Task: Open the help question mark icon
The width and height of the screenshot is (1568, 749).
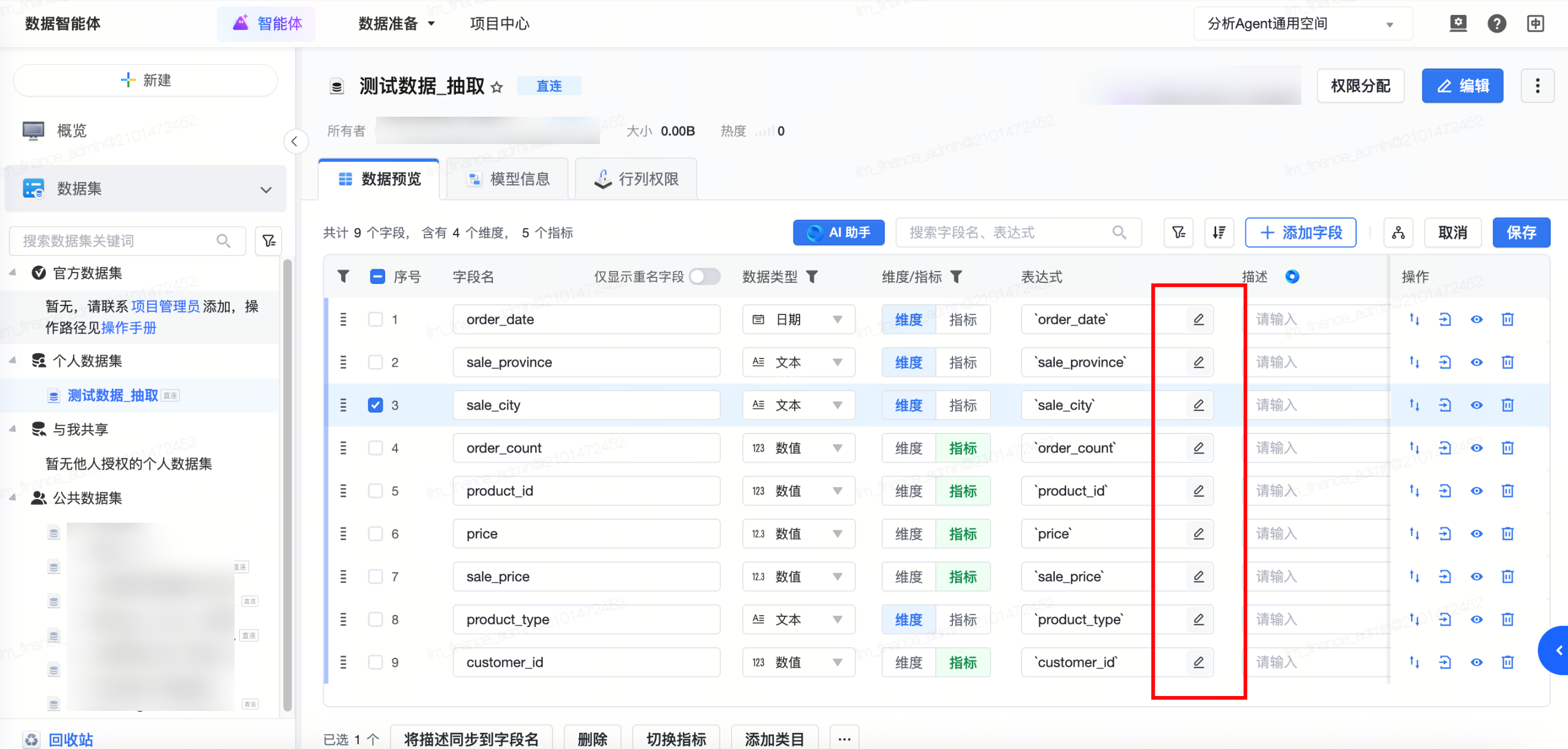Action: pos(1496,24)
